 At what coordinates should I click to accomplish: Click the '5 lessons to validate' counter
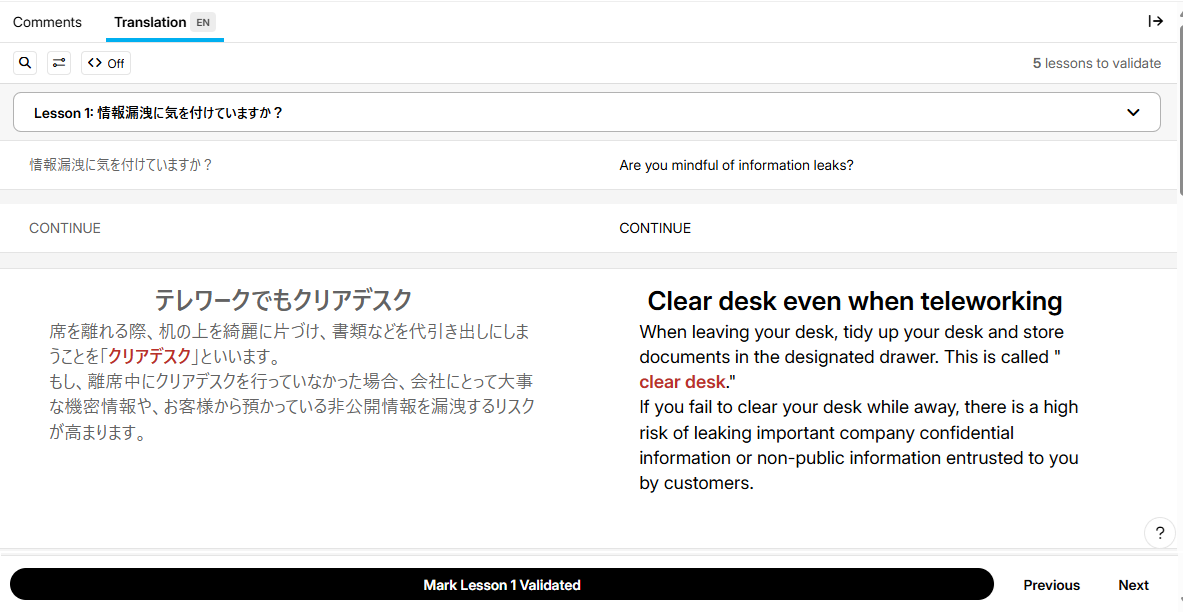tap(1096, 63)
